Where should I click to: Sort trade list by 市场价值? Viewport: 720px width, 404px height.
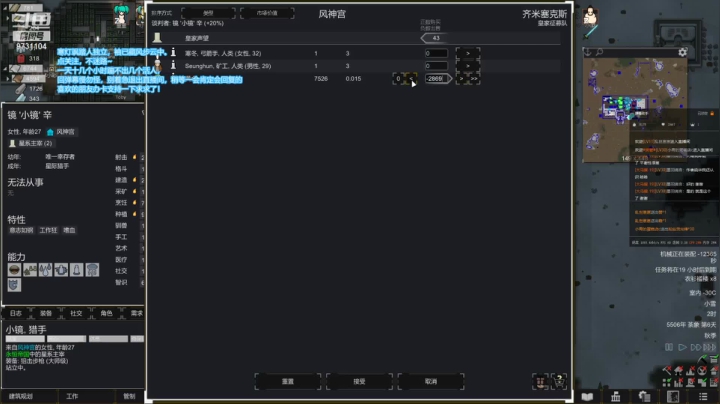point(267,13)
